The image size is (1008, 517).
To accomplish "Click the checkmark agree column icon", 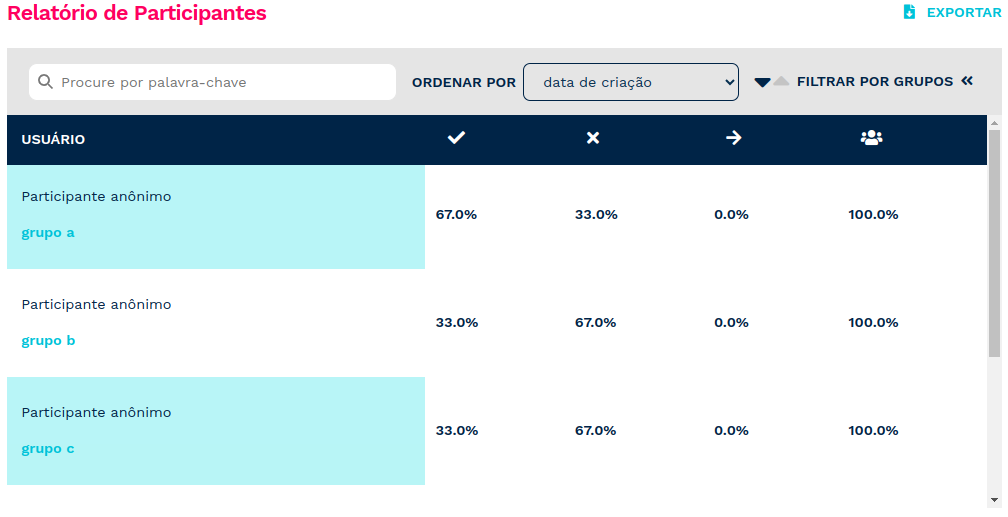I will click(456, 138).
